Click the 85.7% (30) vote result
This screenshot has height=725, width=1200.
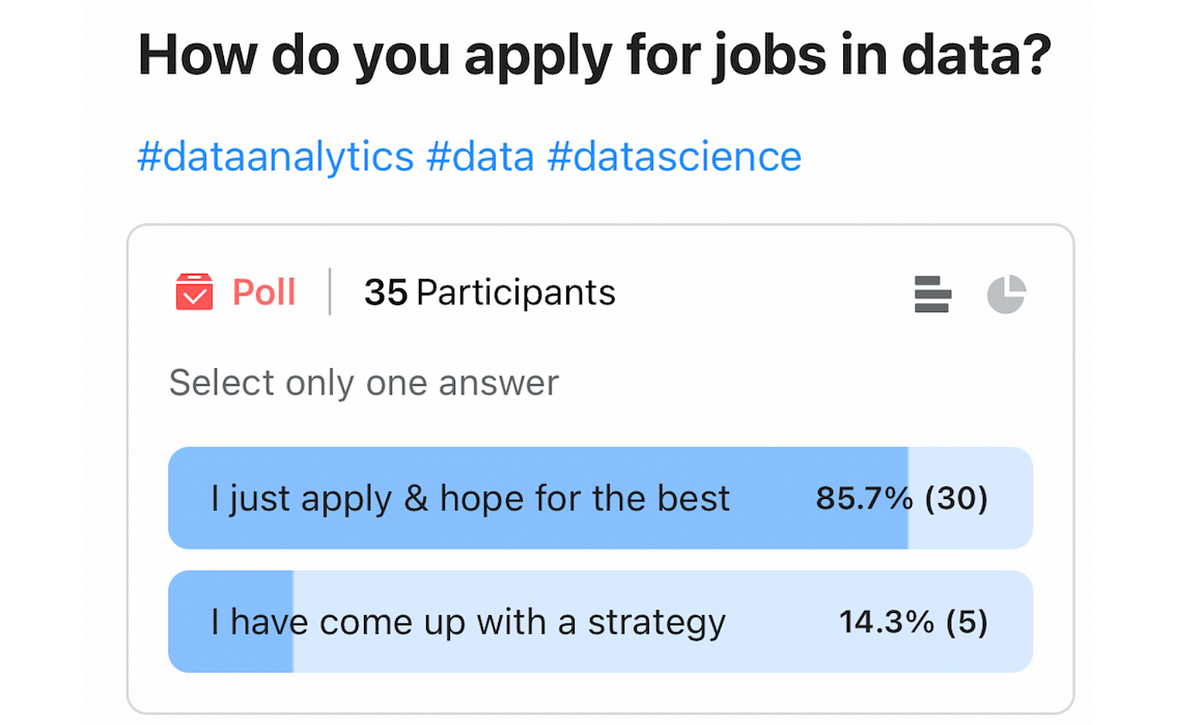(901, 498)
